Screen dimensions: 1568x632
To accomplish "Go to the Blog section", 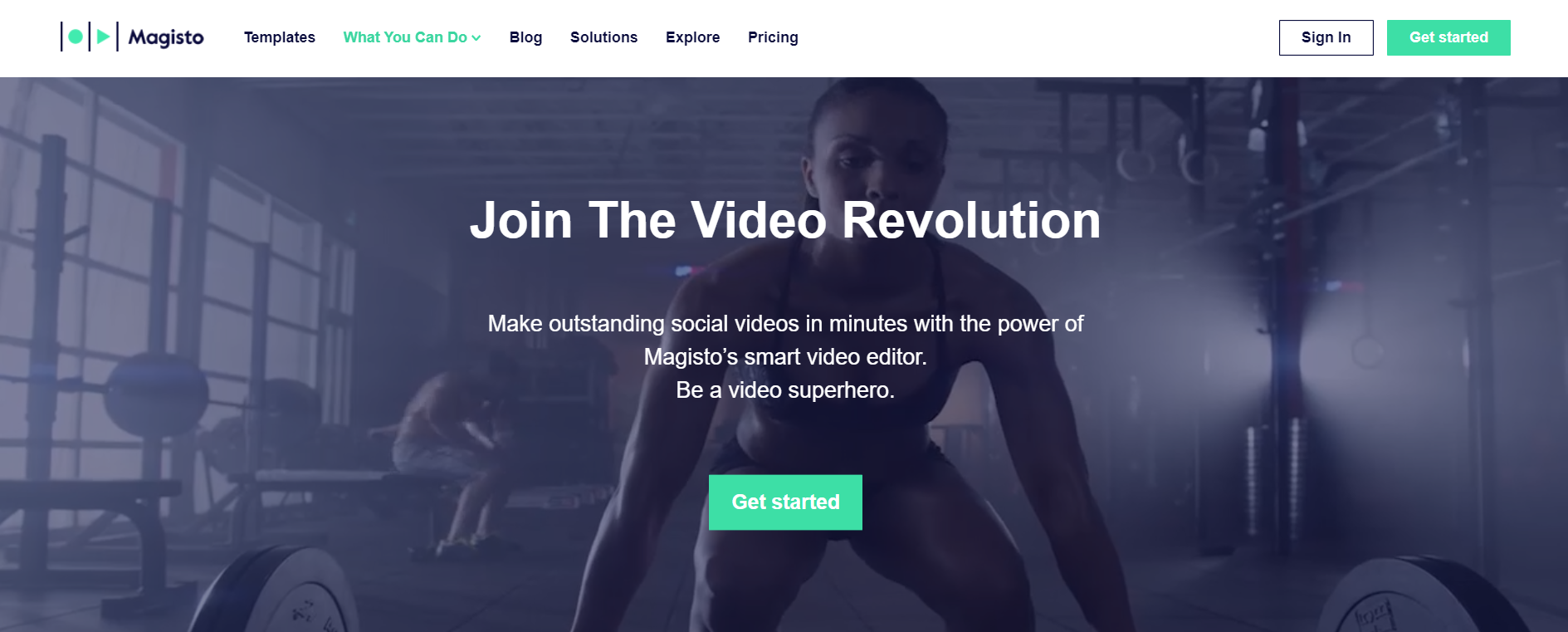I will (525, 37).
